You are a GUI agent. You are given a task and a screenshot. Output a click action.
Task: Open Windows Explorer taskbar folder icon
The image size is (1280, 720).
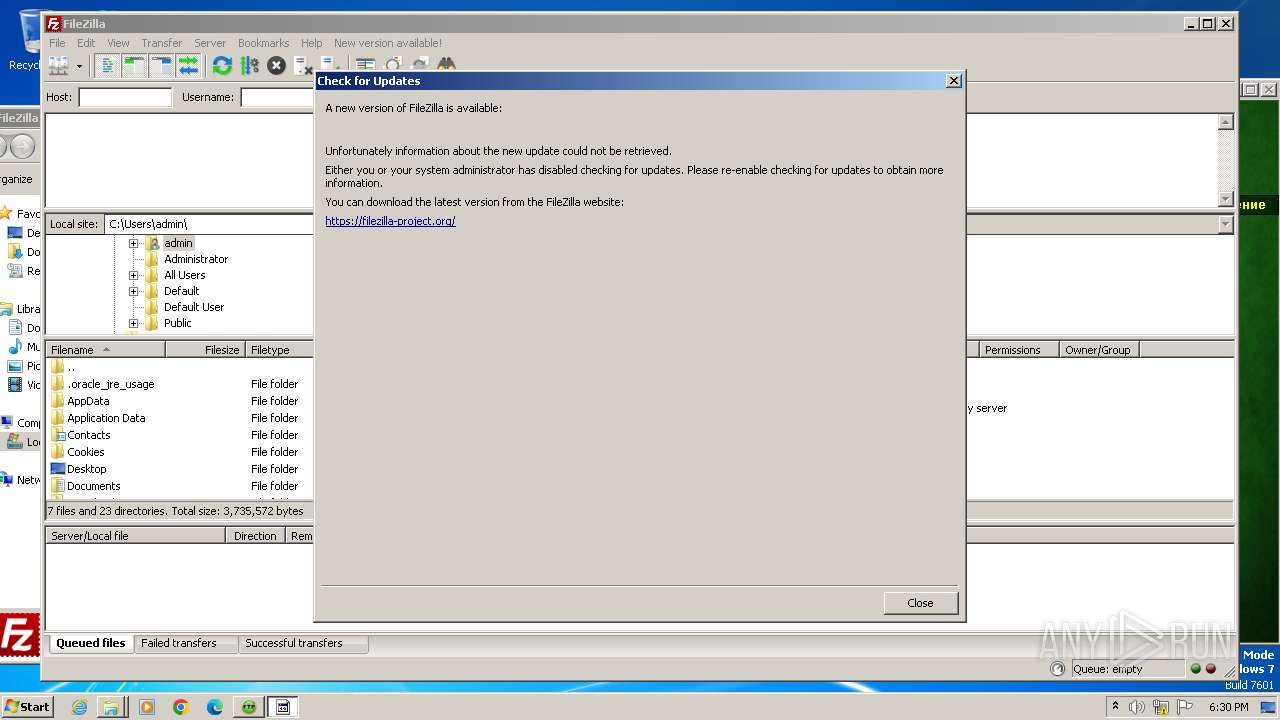pos(111,707)
